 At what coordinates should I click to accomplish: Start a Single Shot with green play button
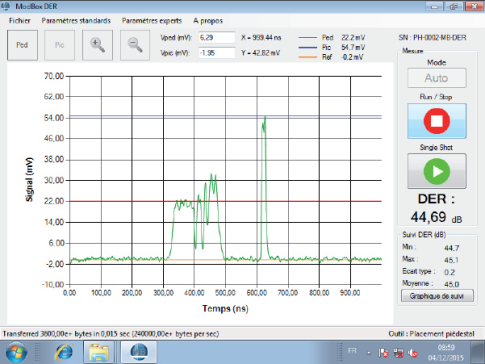[437, 171]
